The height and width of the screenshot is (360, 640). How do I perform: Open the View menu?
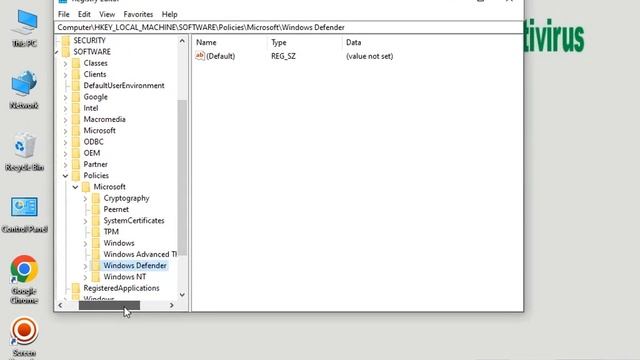107,14
